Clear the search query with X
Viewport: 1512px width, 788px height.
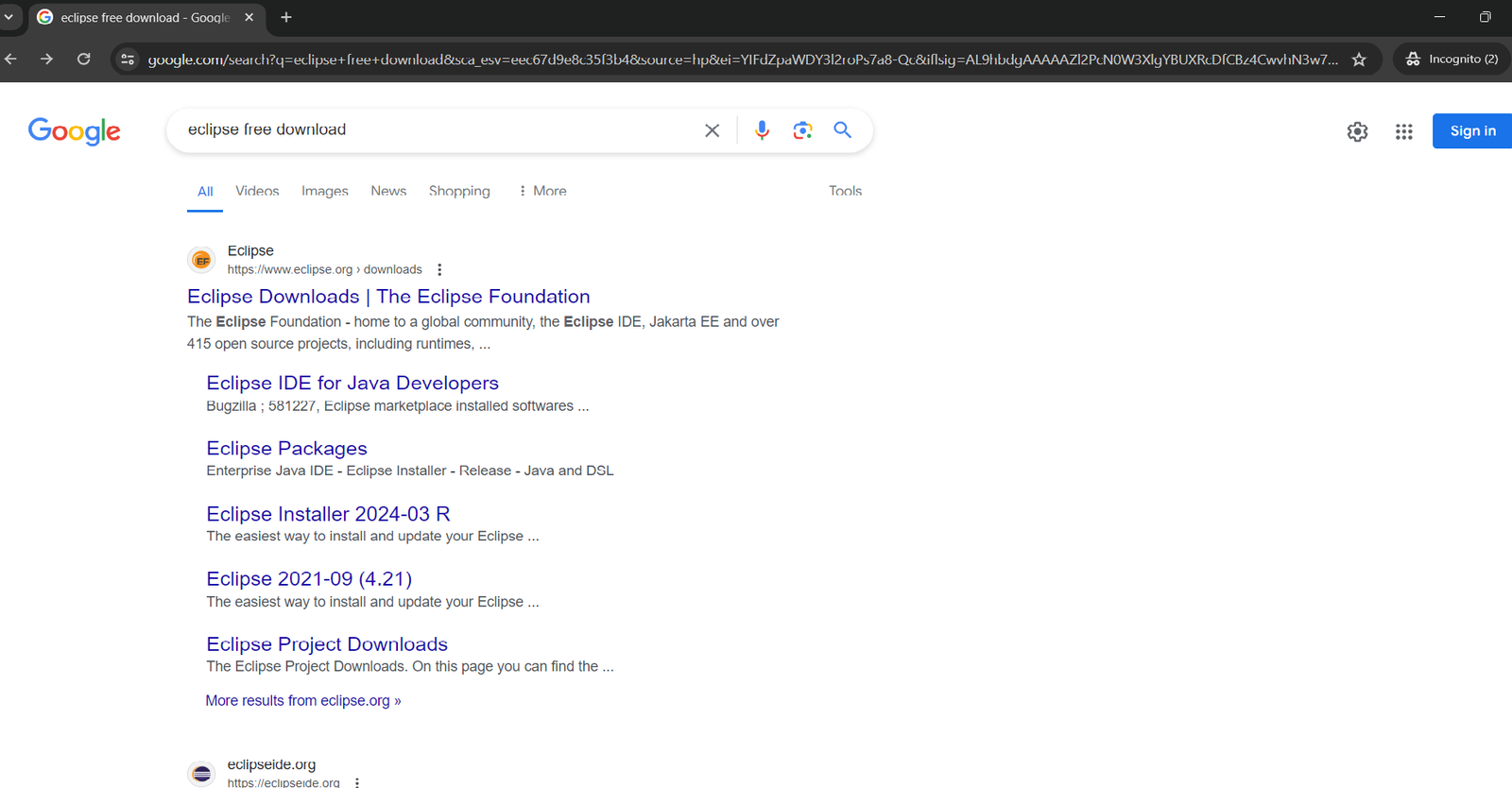tap(713, 130)
